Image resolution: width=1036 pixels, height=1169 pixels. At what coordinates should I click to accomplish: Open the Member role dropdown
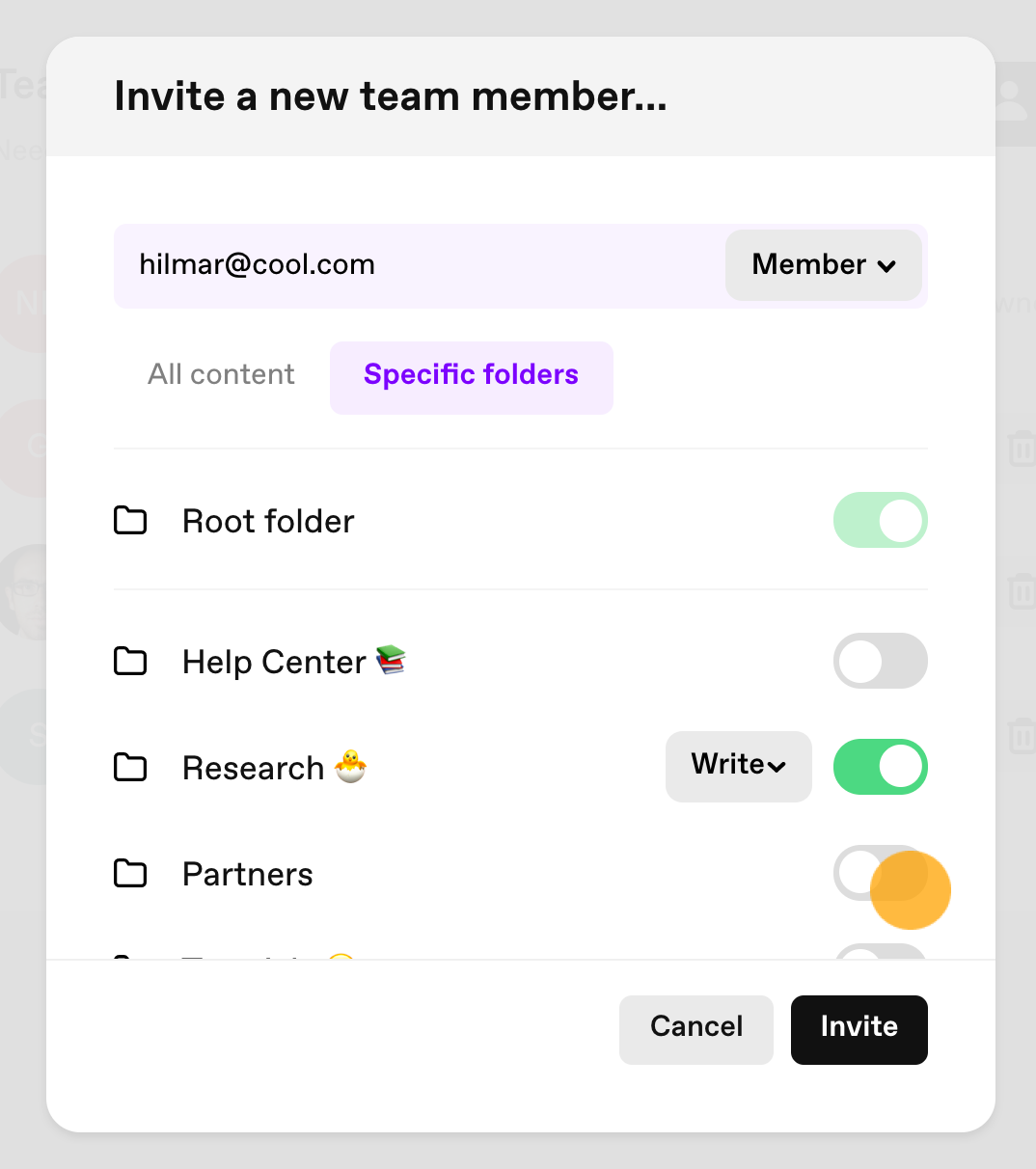click(824, 265)
